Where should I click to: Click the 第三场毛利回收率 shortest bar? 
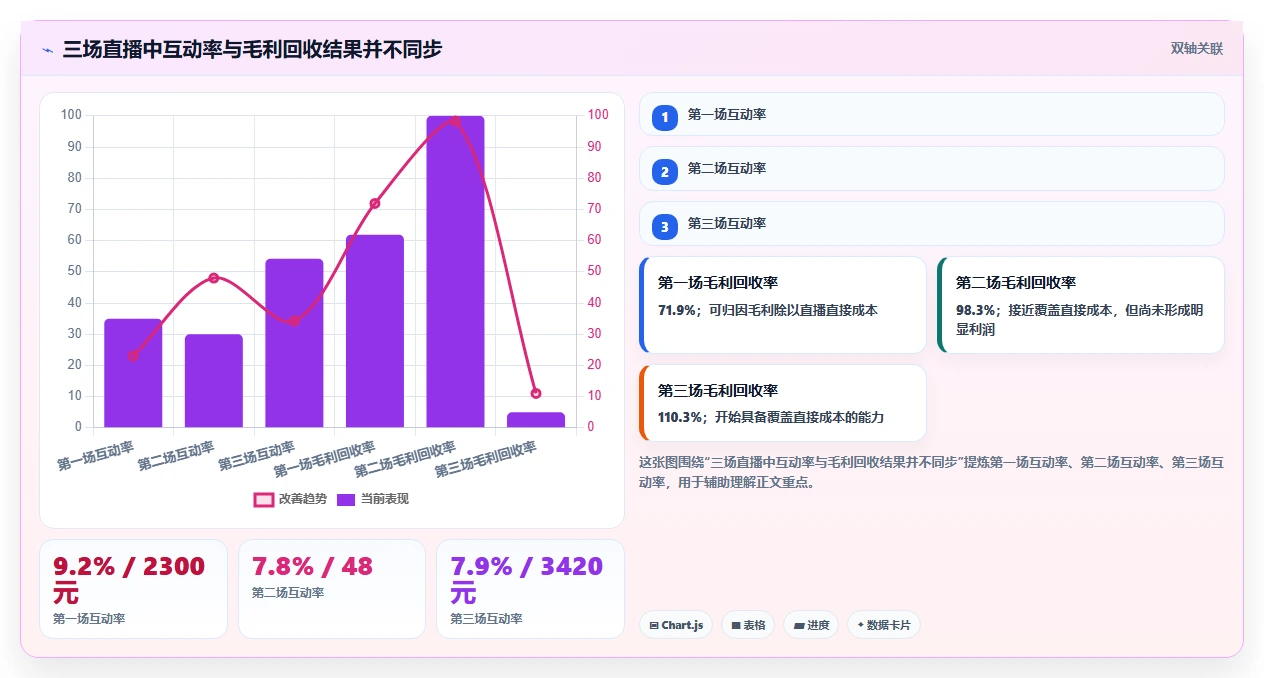(536, 420)
